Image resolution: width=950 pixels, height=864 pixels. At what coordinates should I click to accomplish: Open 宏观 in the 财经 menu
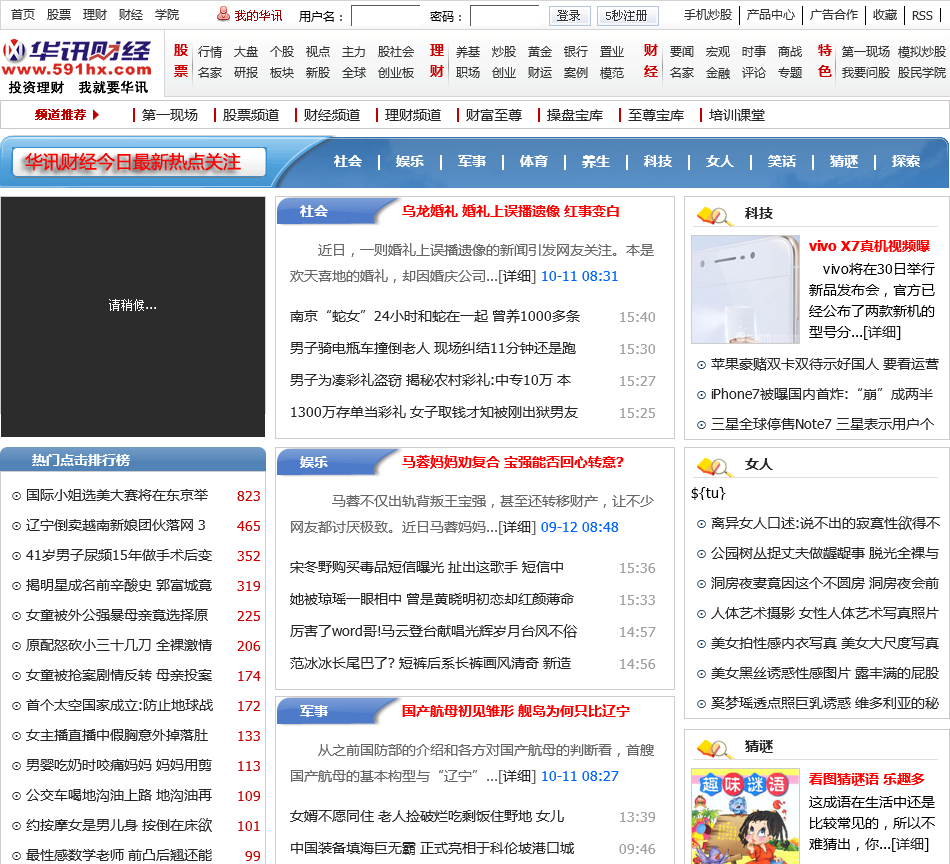718,52
